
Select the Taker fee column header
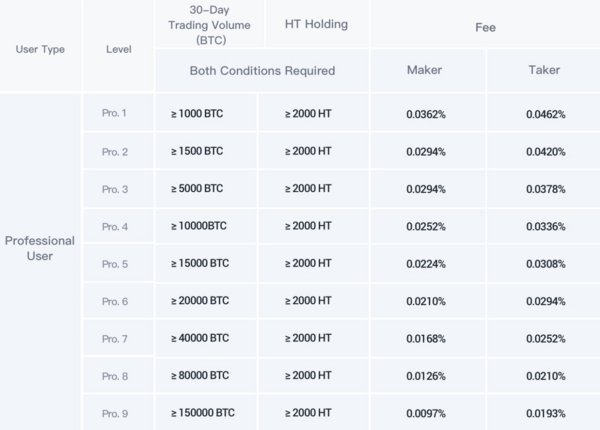(x=544, y=71)
